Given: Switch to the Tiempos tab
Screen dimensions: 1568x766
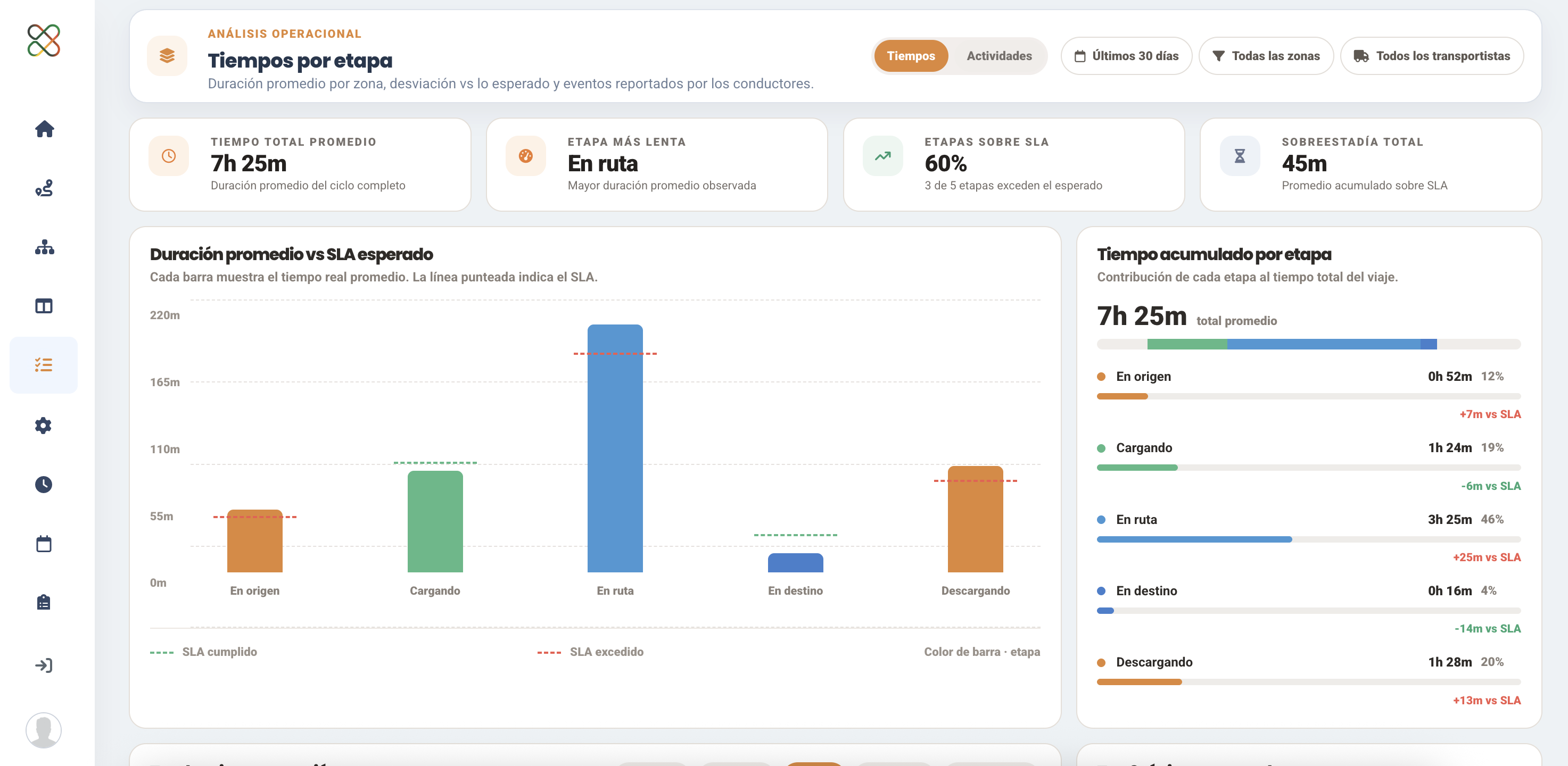Looking at the screenshot, I should pyautogui.click(x=911, y=56).
